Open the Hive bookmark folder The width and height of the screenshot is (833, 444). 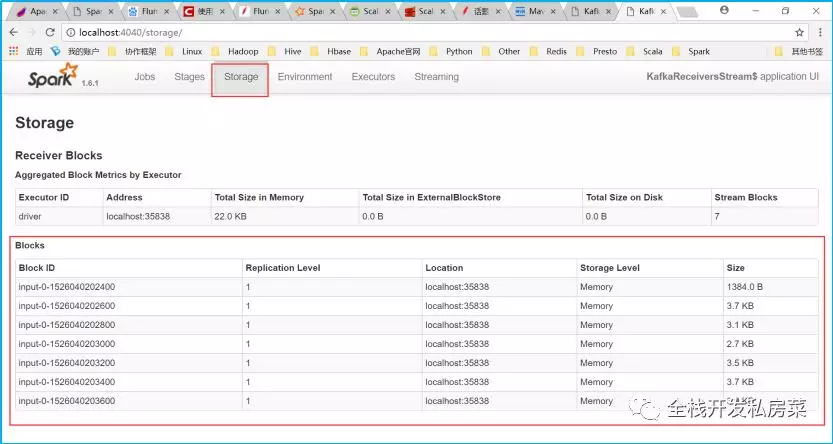285,52
